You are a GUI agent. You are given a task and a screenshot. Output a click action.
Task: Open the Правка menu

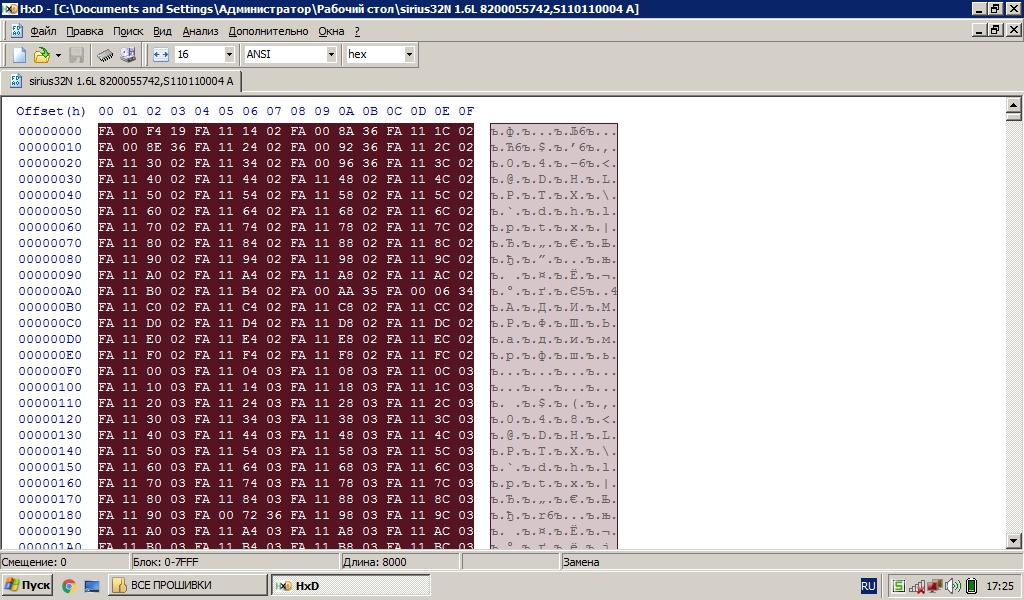pos(84,31)
